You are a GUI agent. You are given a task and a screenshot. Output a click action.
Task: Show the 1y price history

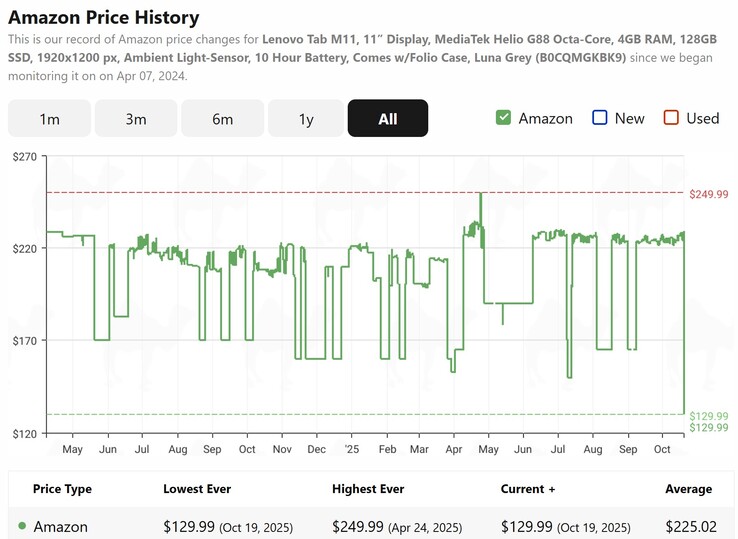point(306,119)
